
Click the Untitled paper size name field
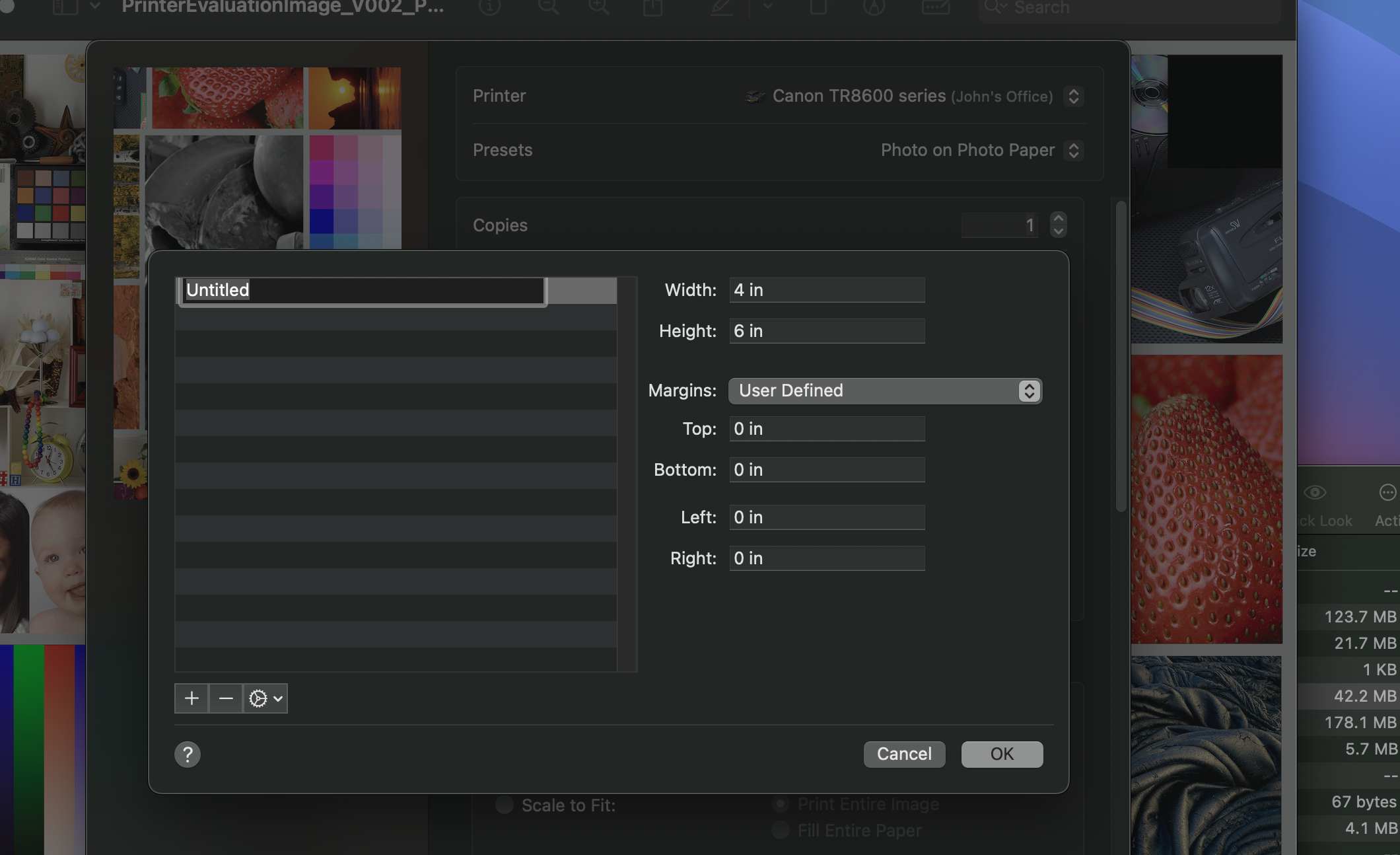point(362,290)
